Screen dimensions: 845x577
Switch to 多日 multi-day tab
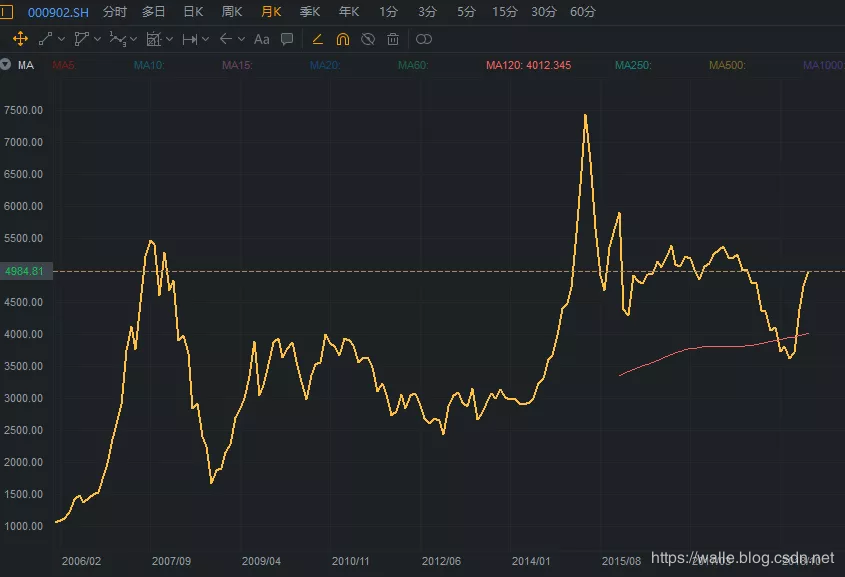pyautogui.click(x=154, y=11)
